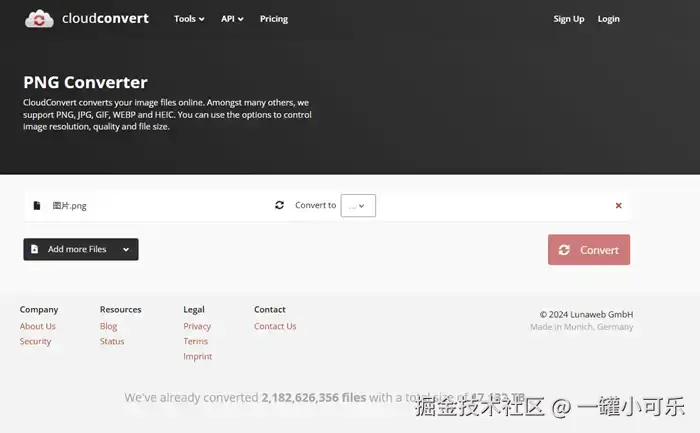This screenshot has height=433, width=700.
Task: Open the Security footer link
Action: coord(35,341)
